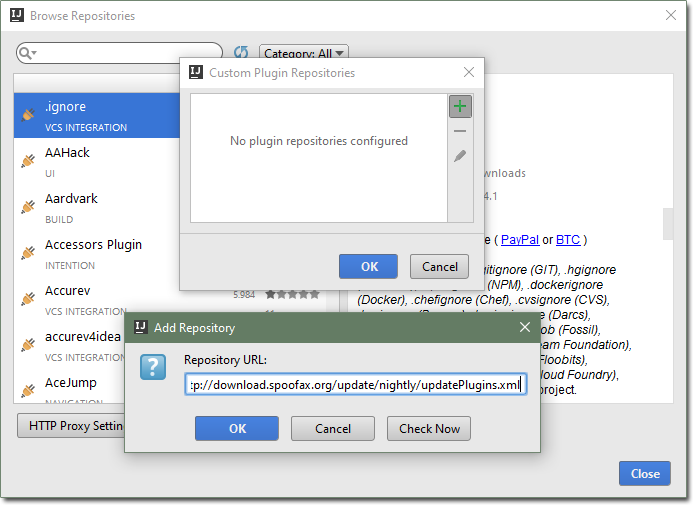Screen dimensions: 693x505
Task: Close the Custom Plugin Repositories dialog
Action: 469,72
